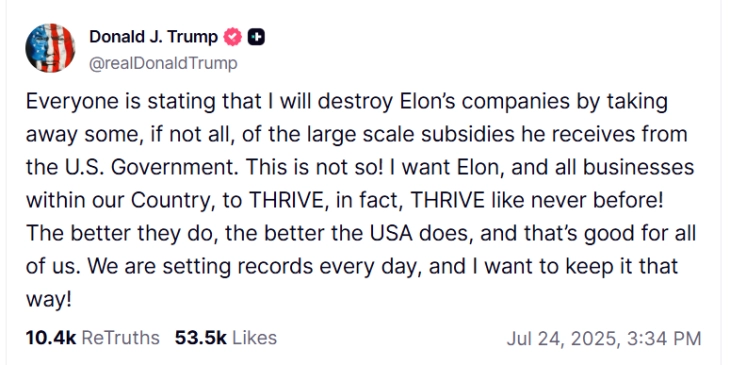This screenshot has width=730, height=365.
Task: Click the phrase "U.S. Government" in post
Action: click(x=162, y=168)
